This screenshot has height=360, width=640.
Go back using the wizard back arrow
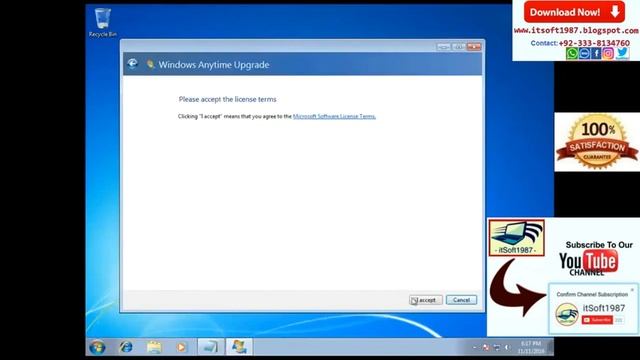132,64
